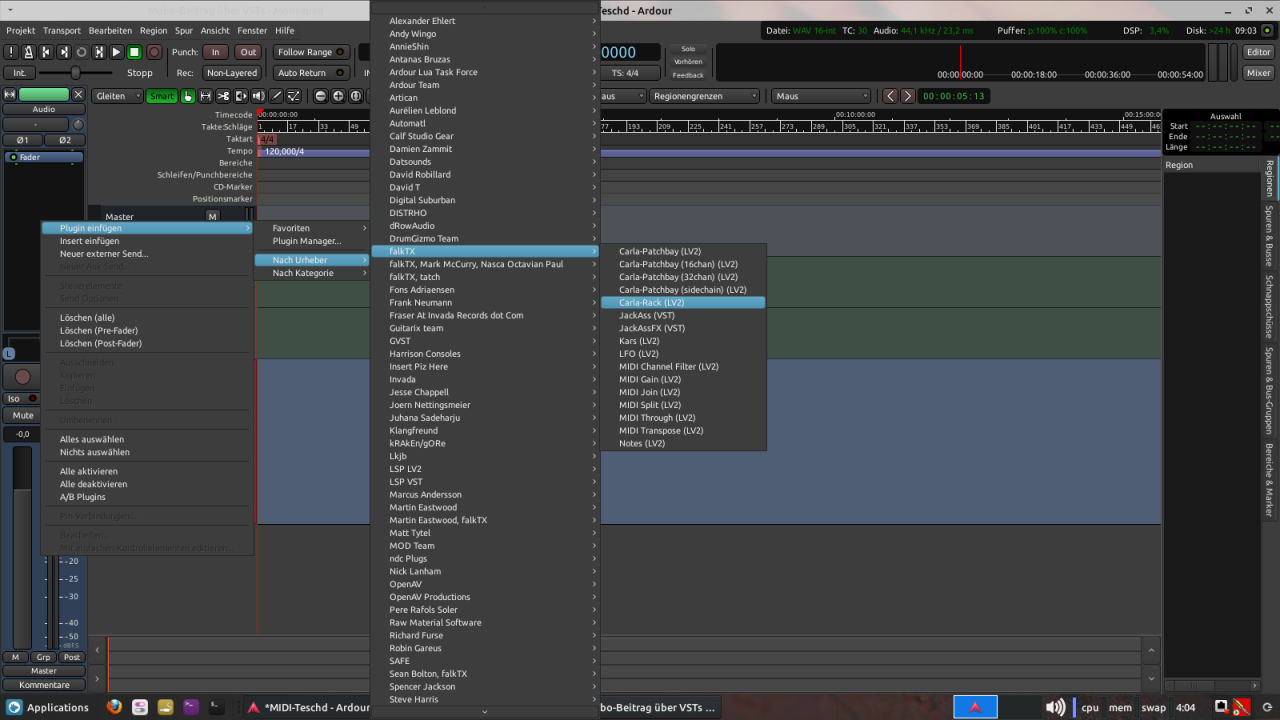The height and width of the screenshot is (720, 1280).
Task: Open the Non-Layered record mode dropdown
Action: click(x=232, y=73)
